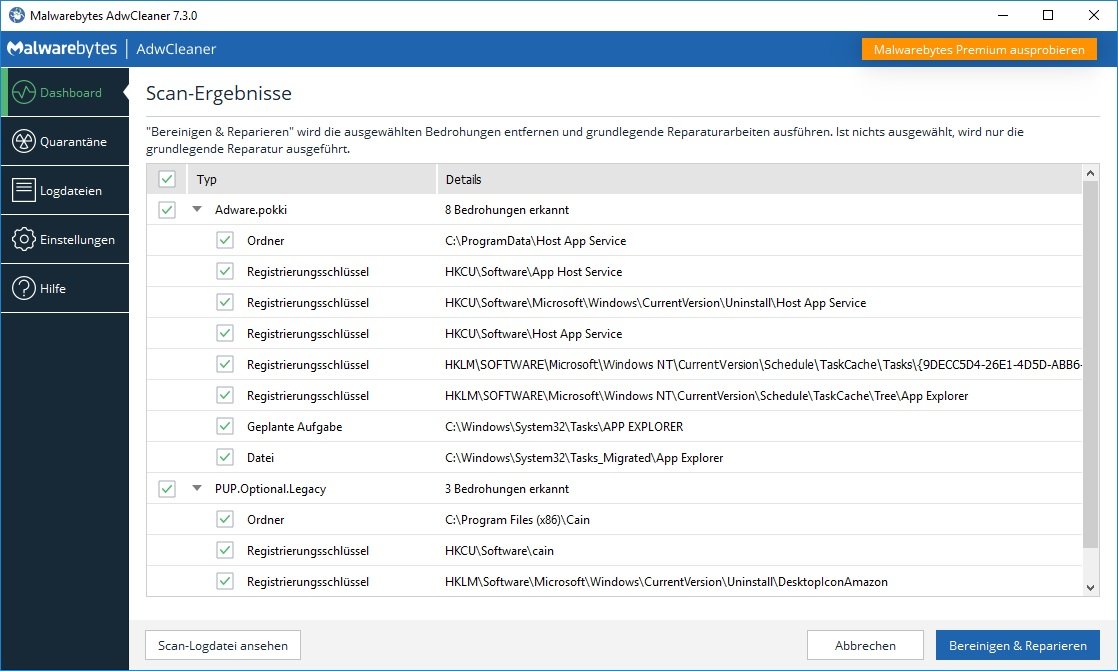Uncheck the Geplante Aufgabe entry checkbox
The height and width of the screenshot is (671, 1118).
click(225, 427)
